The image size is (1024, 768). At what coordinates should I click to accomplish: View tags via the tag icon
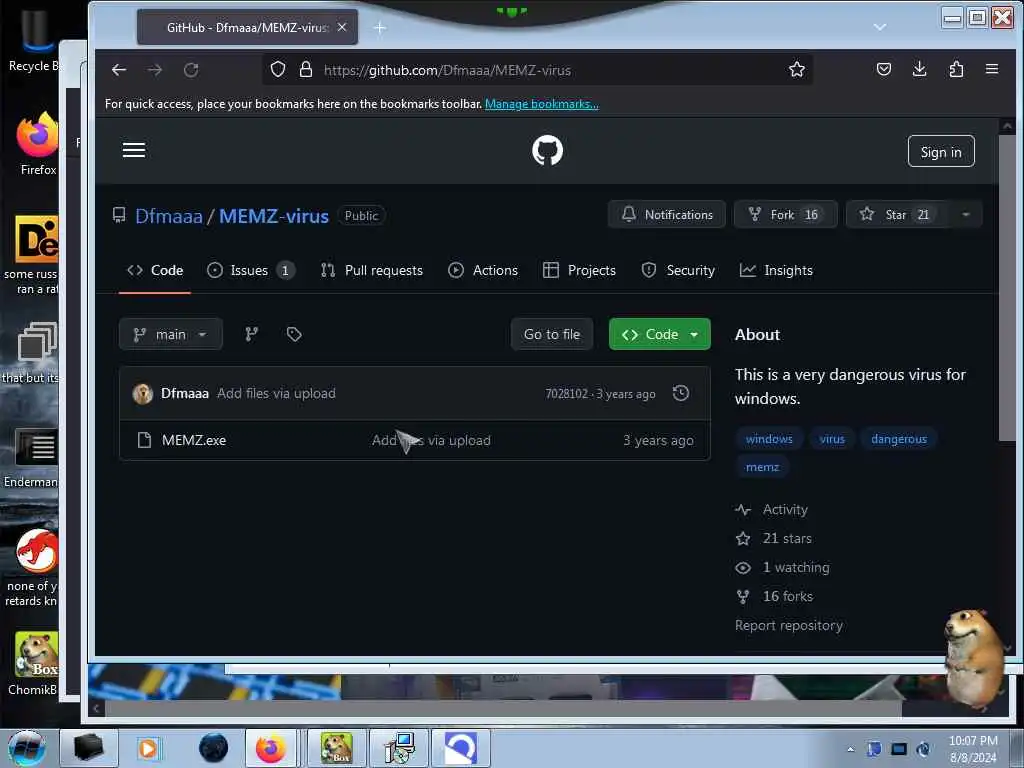point(294,334)
